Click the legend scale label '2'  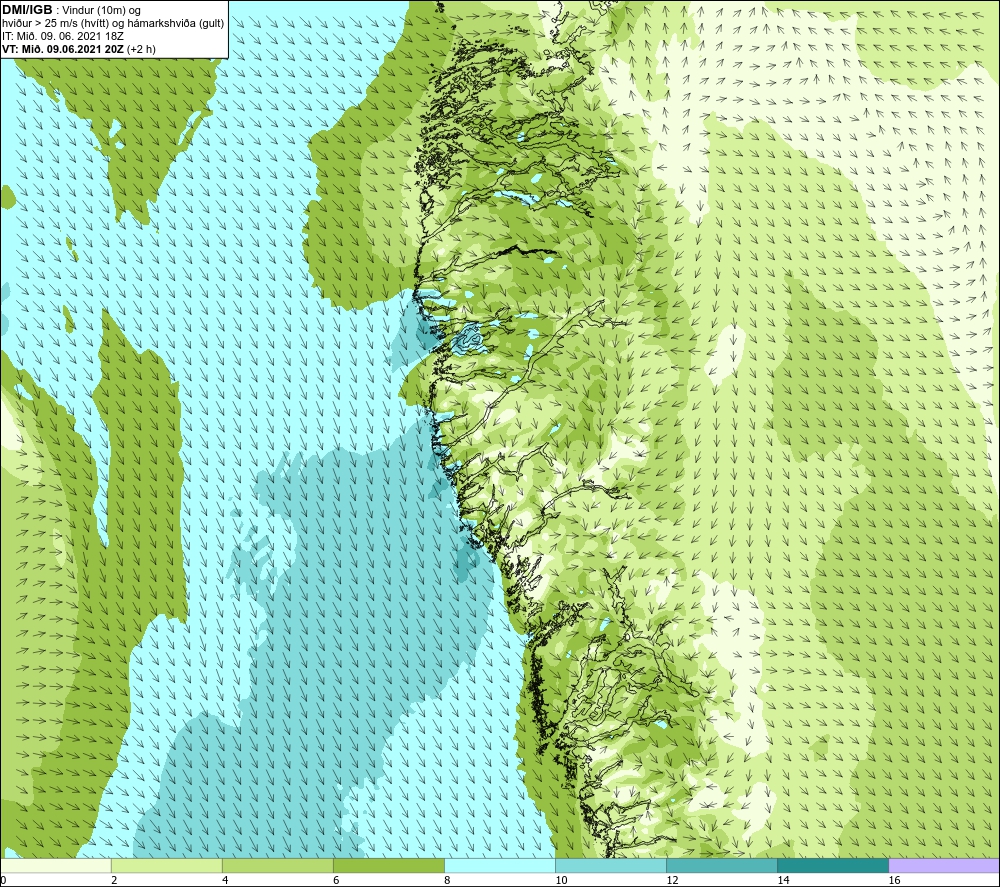pyautogui.click(x=114, y=880)
